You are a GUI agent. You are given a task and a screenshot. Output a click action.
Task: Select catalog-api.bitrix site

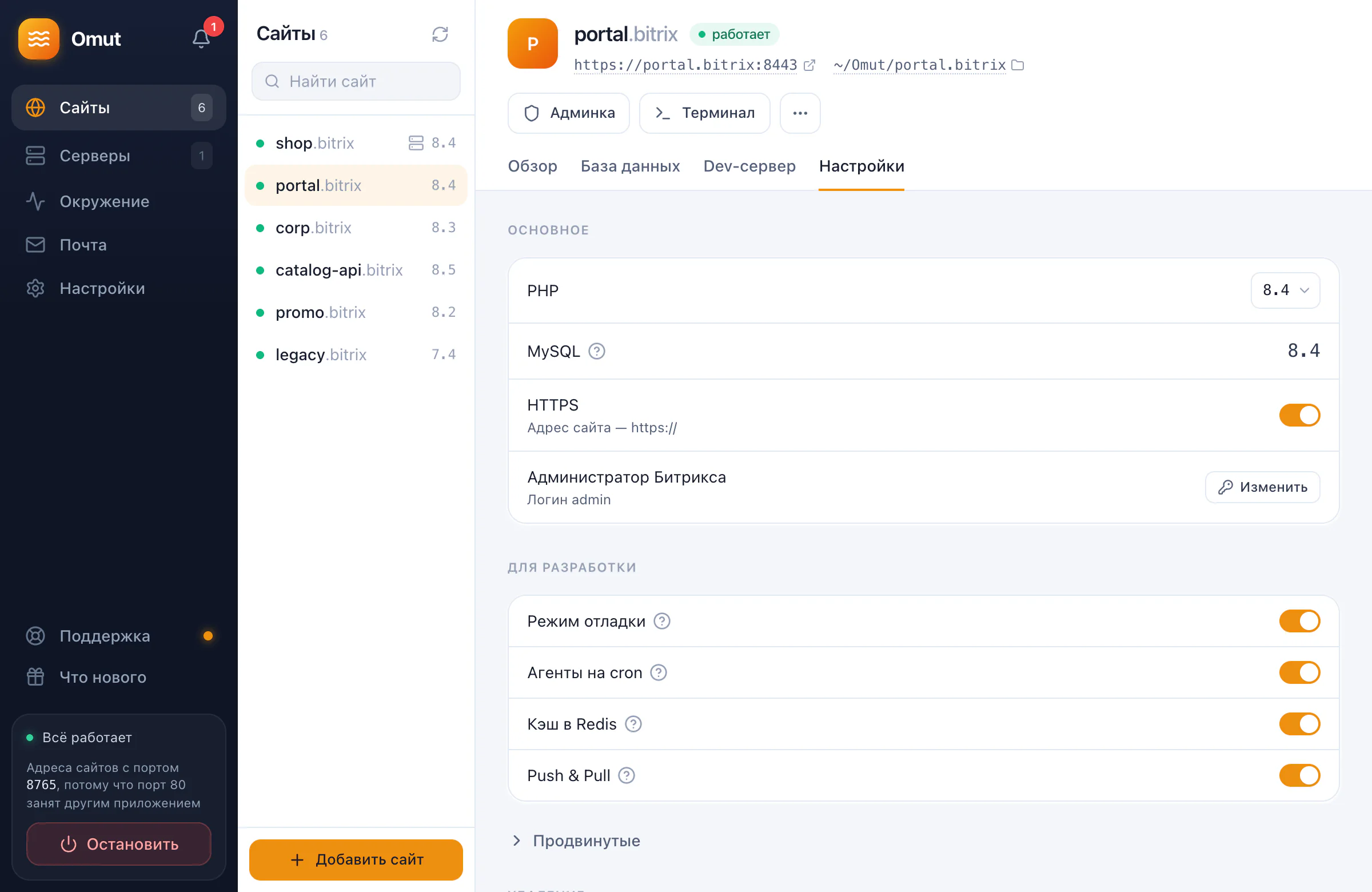(356, 270)
